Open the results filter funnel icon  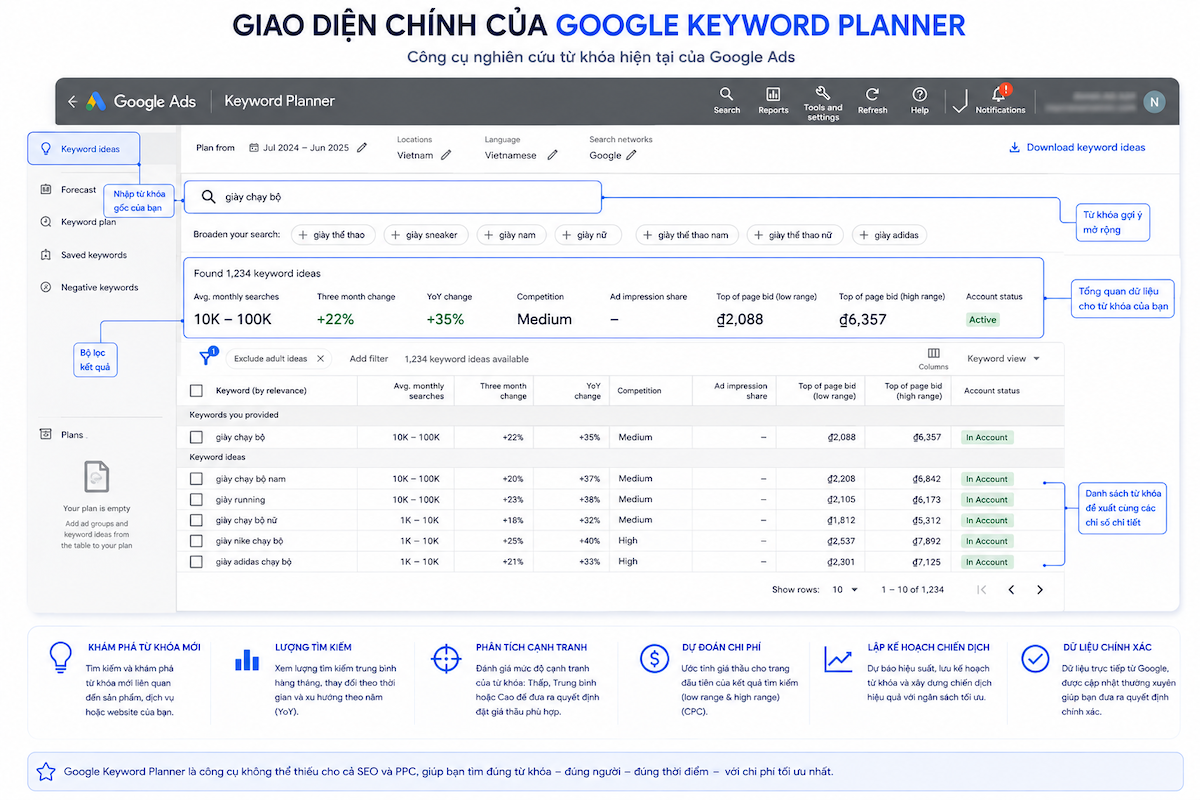[x=206, y=358]
